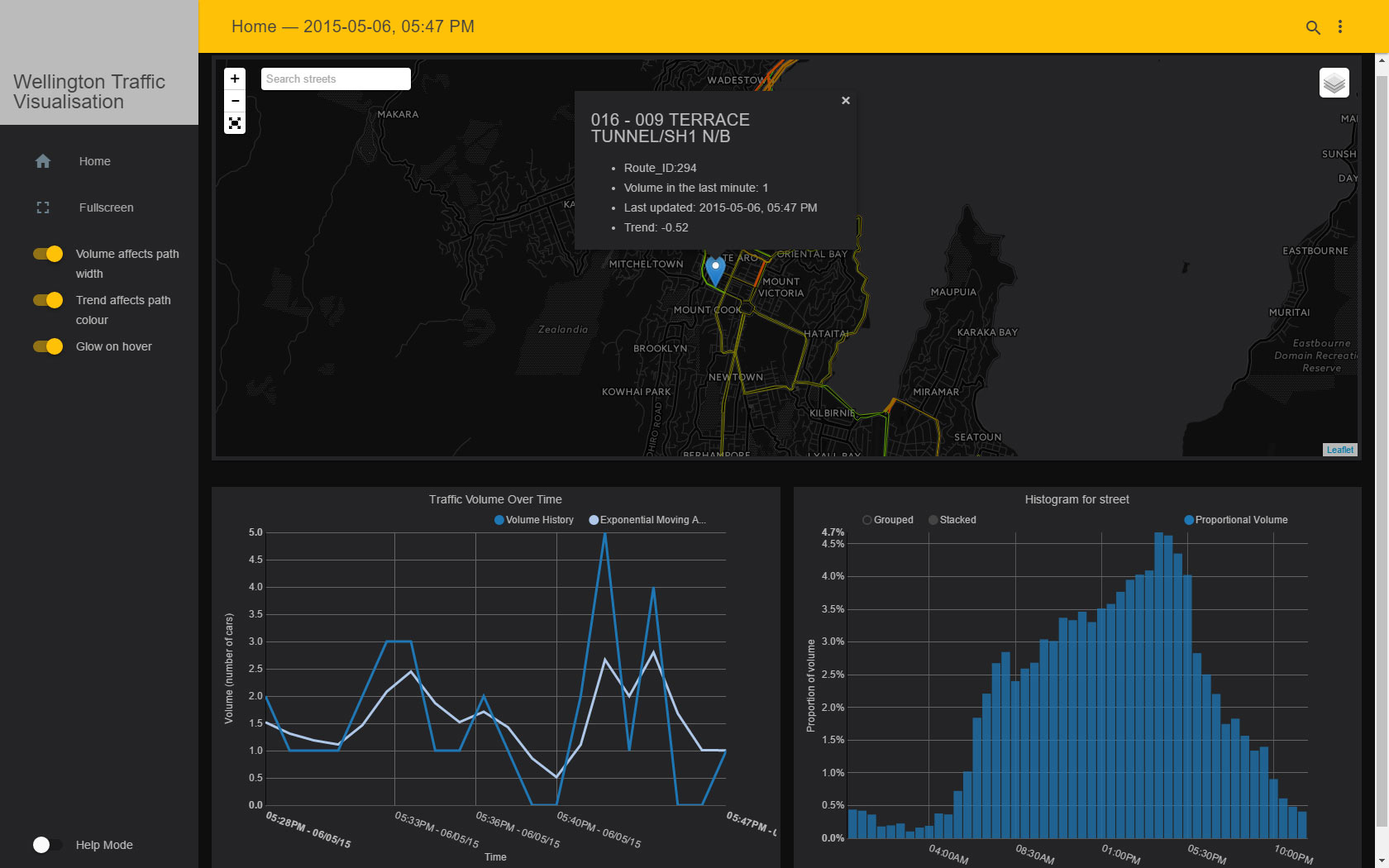Click the map fullscreen extent icon
The width and height of the screenshot is (1389, 868).
coord(235,123)
